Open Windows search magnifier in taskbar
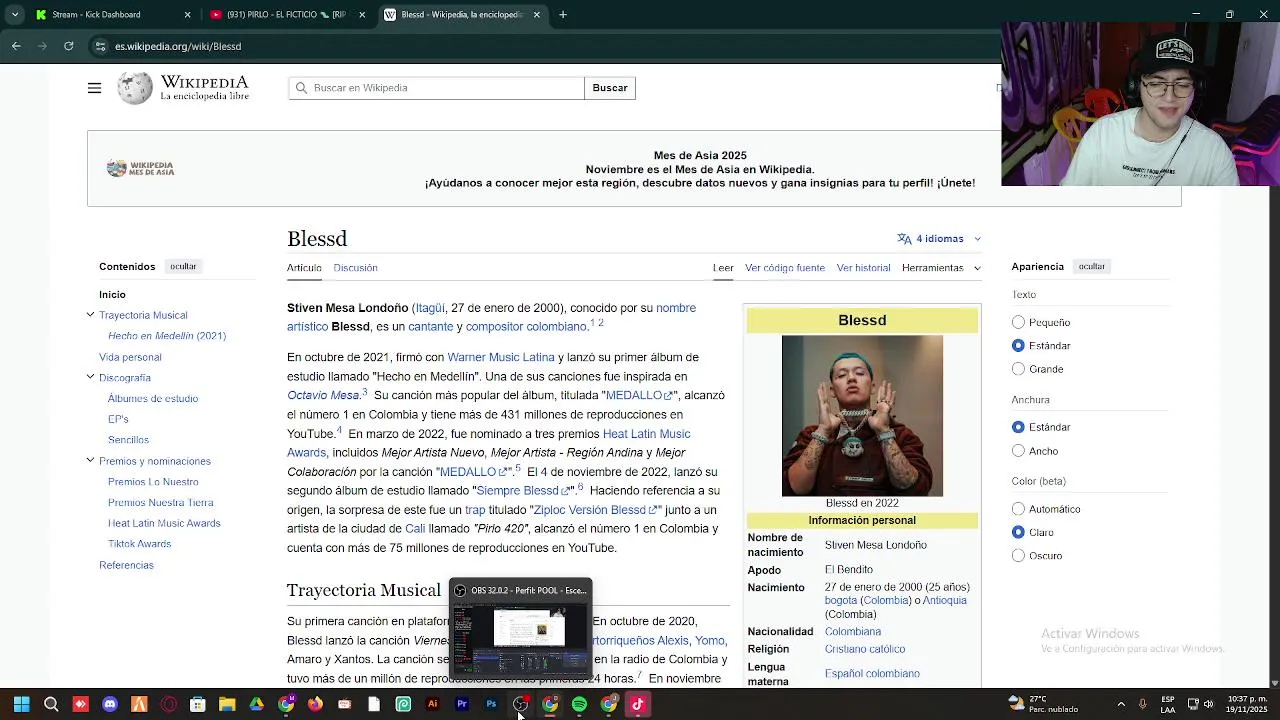The height and width of the screenshot is (720, 1280). coord(51,704)
